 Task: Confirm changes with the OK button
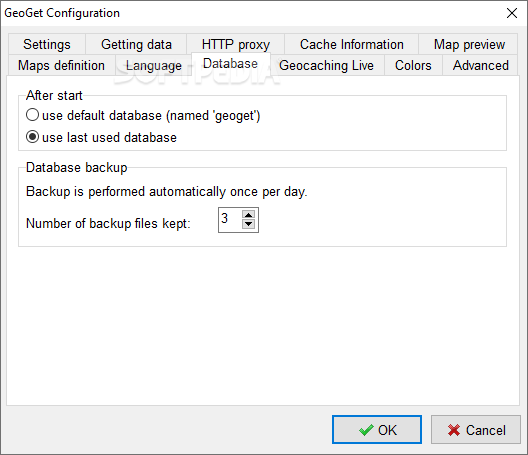(x=377, y=430)
